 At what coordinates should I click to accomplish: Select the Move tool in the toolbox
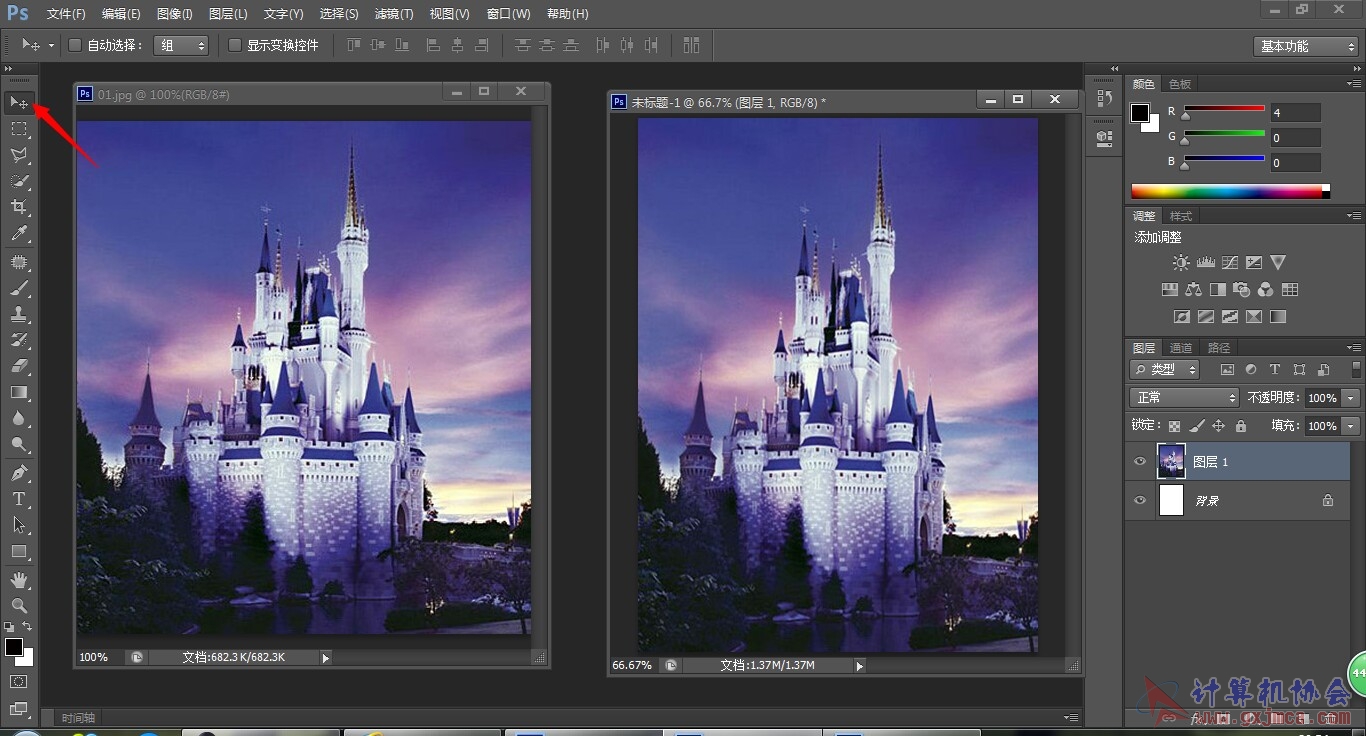[19, 102]
